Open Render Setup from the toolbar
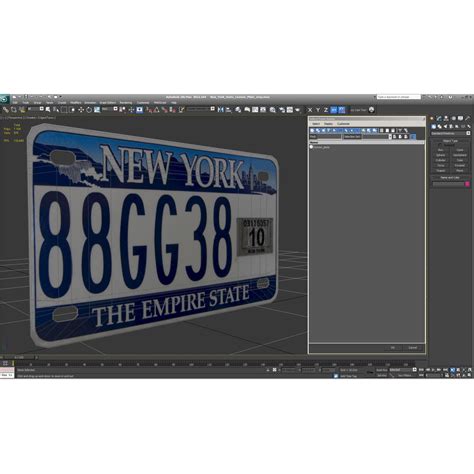Viewport: 474px width, 474px height. [282, 109]
